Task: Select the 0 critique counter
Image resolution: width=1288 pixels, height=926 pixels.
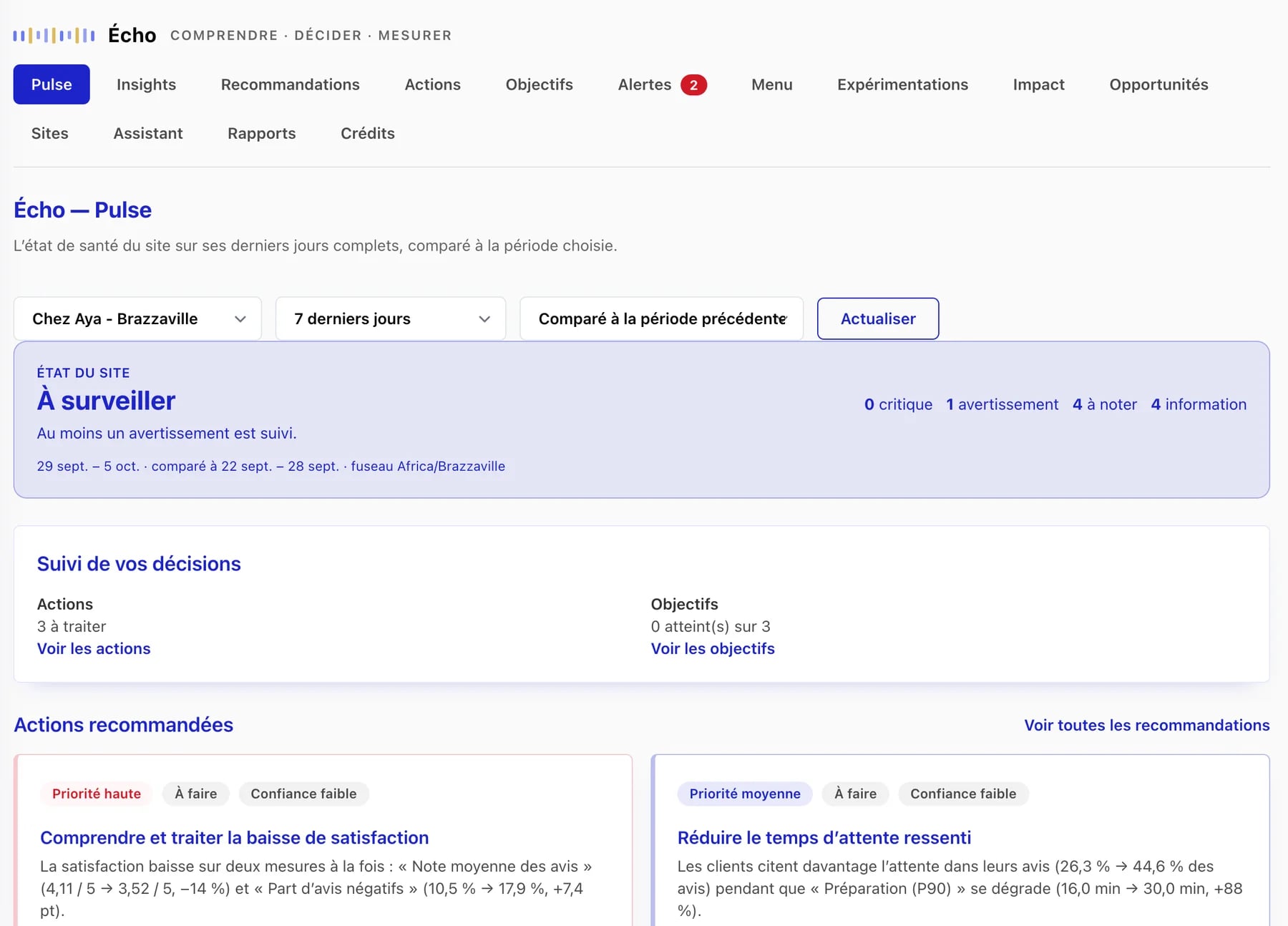Action: [x=898, y=404]
